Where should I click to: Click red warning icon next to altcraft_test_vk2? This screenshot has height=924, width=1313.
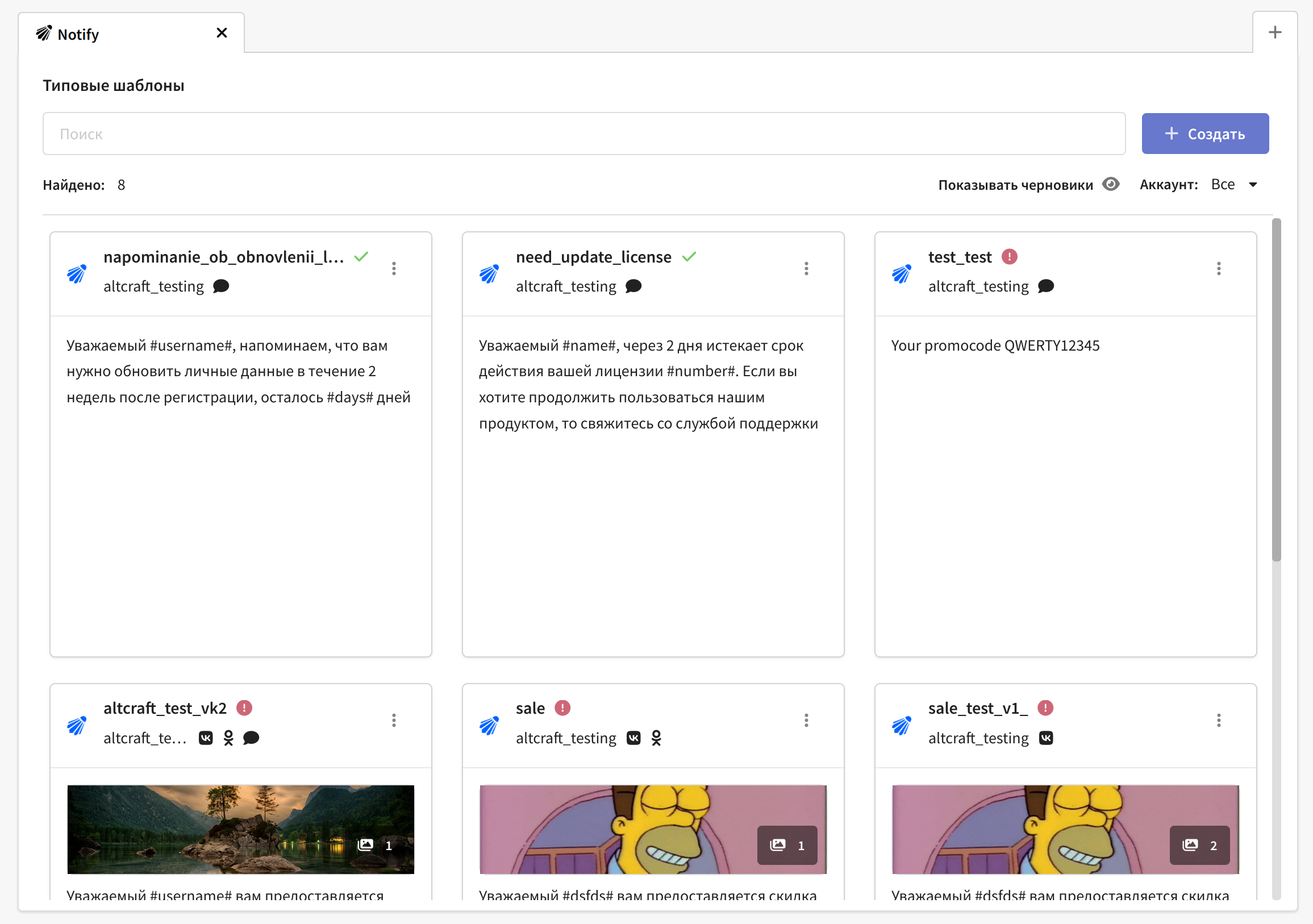[244, 707]
